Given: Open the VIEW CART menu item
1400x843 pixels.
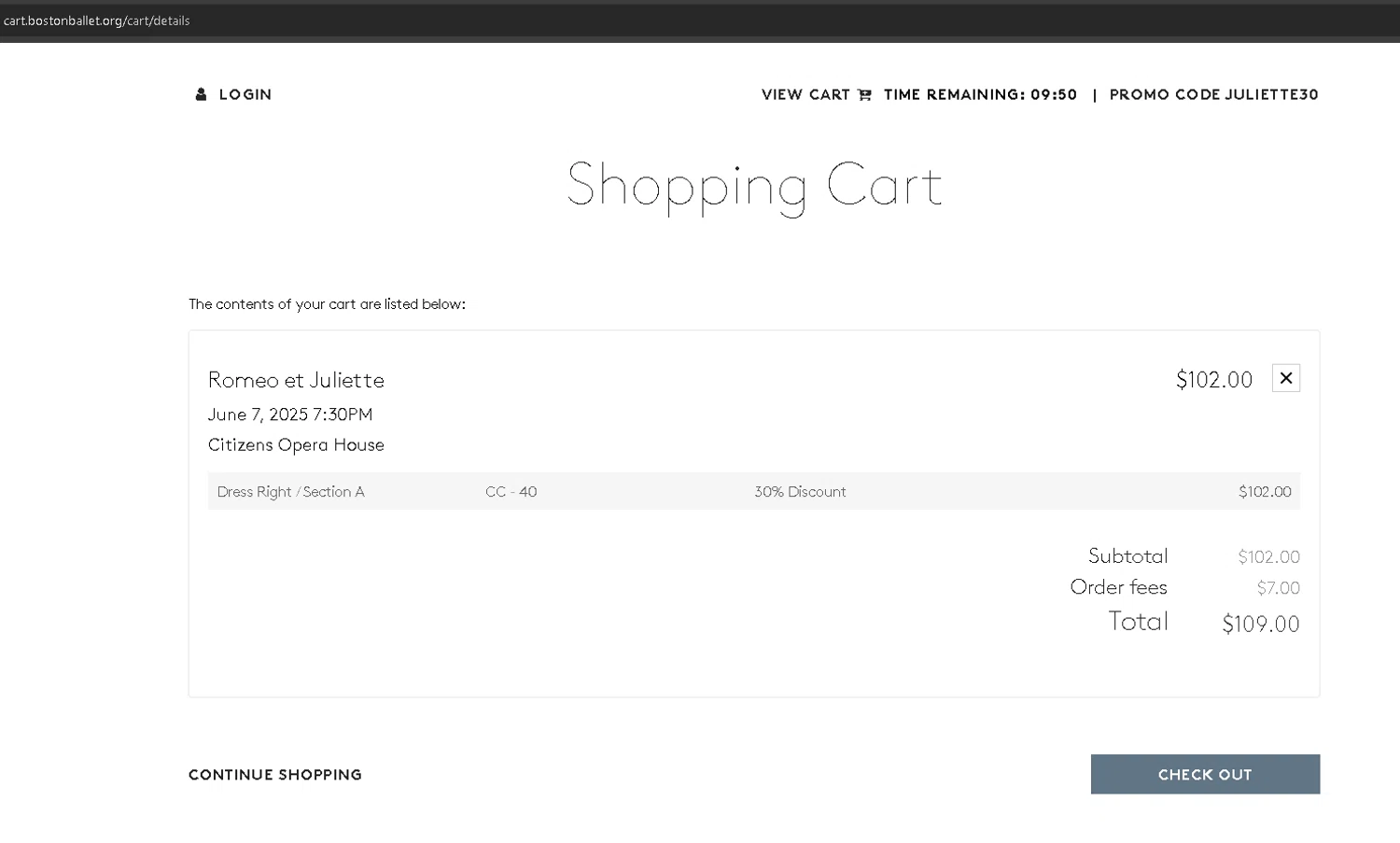Looking at the screenshot, I should click(805, 94).
